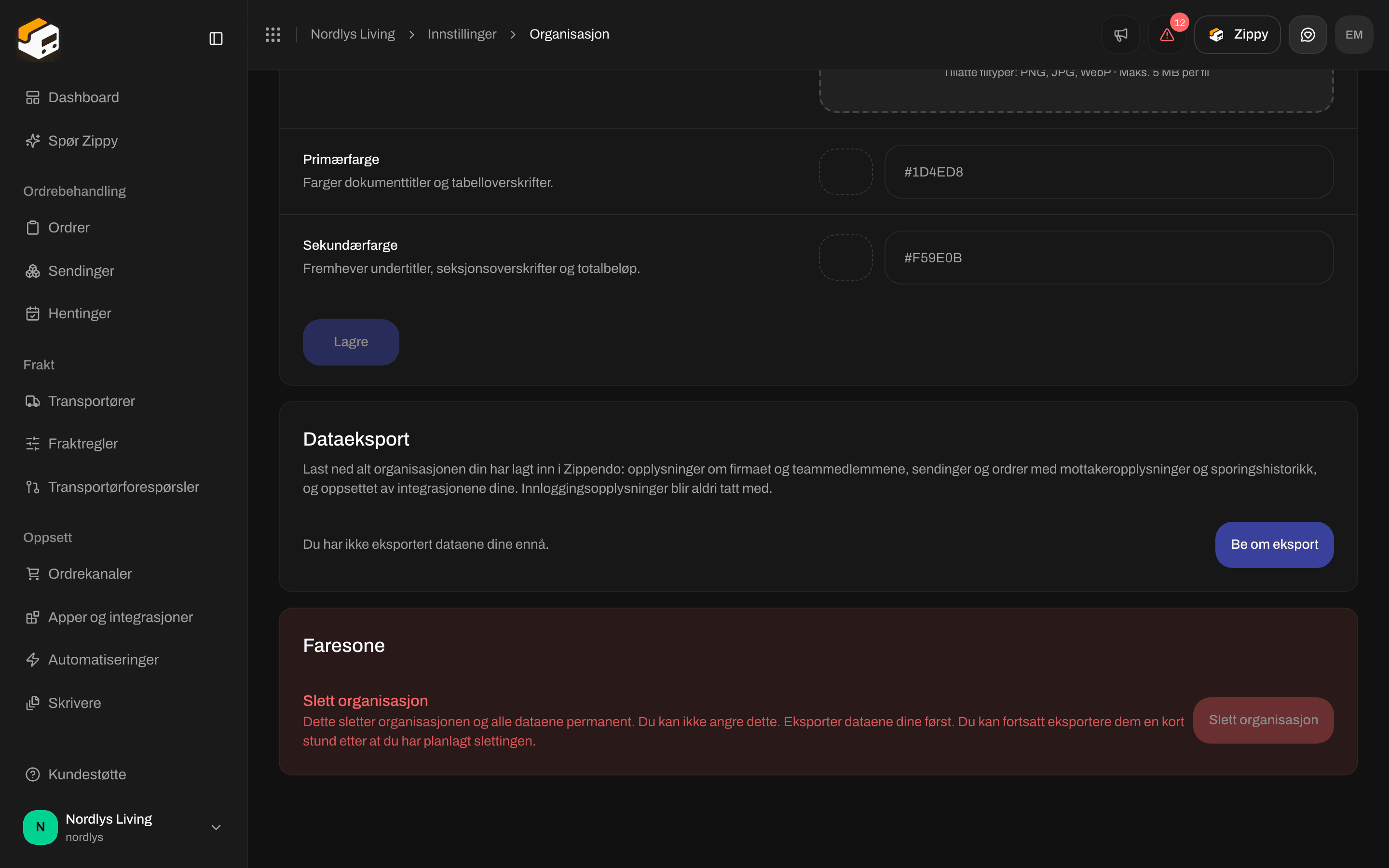1389x868 pixels.
Task: Click the #F59E0B secondary color field
Action: 1109,258
